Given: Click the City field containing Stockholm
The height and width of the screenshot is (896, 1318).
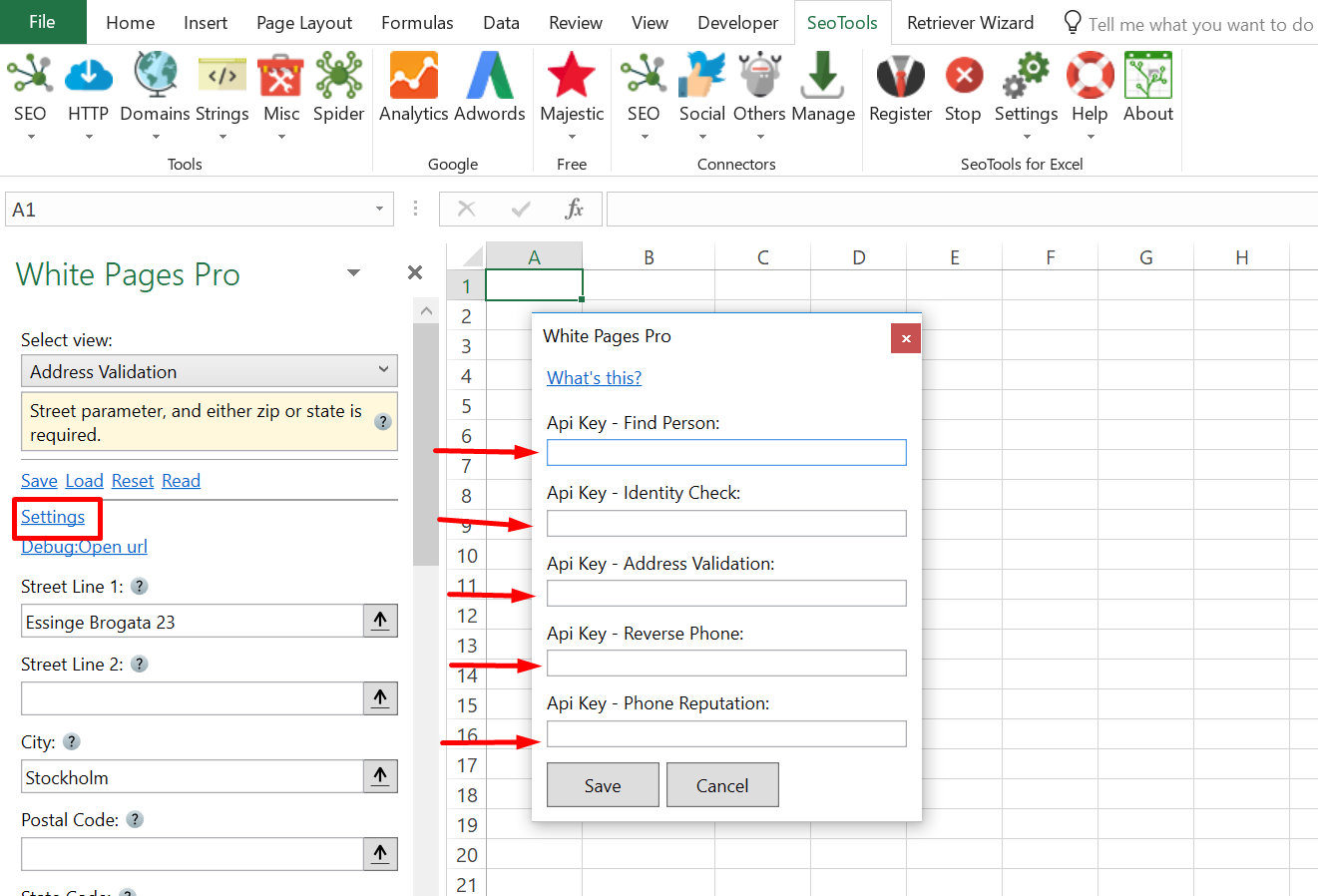Looking at the screenshot, I should point(192,776).
